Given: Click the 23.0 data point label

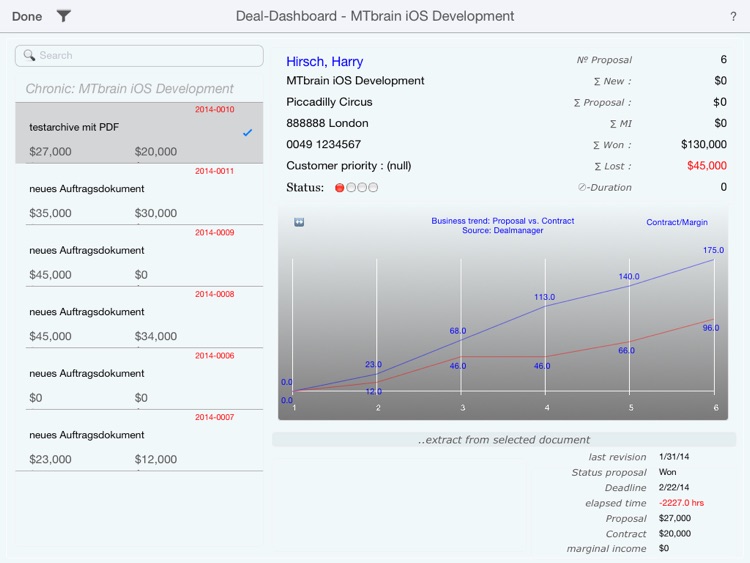Looking at the screenshot, I should (373, 364).
